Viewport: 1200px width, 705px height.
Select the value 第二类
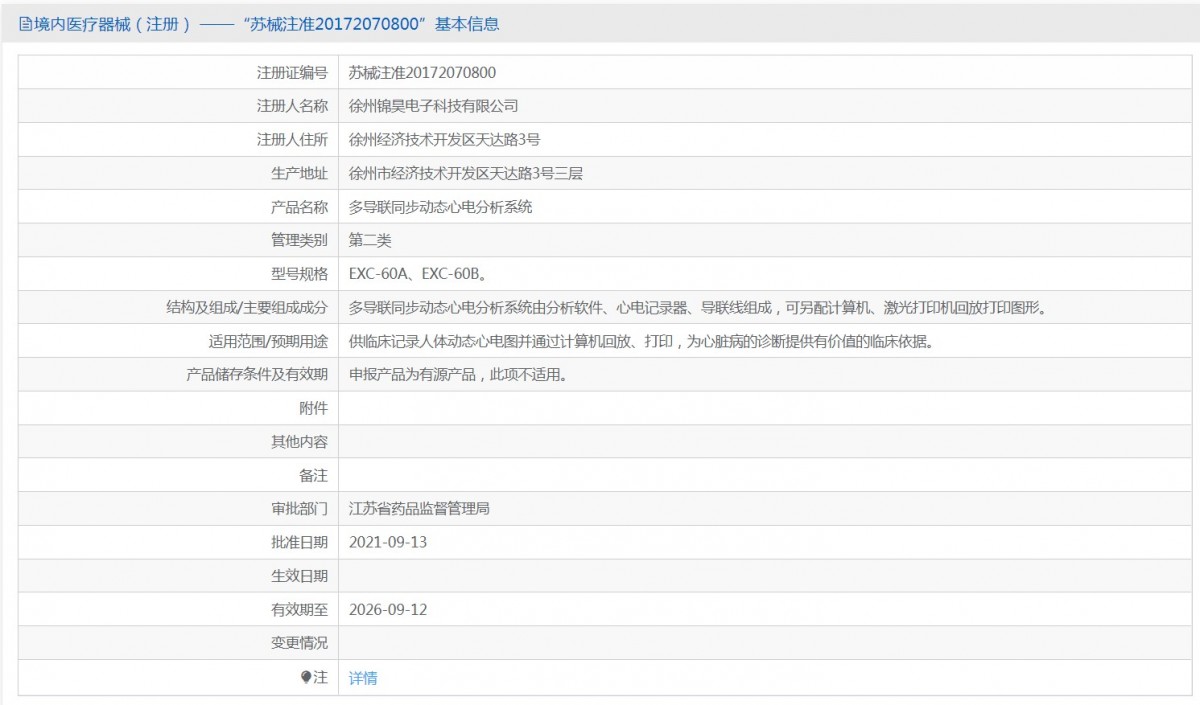click(x=370, y=240)
